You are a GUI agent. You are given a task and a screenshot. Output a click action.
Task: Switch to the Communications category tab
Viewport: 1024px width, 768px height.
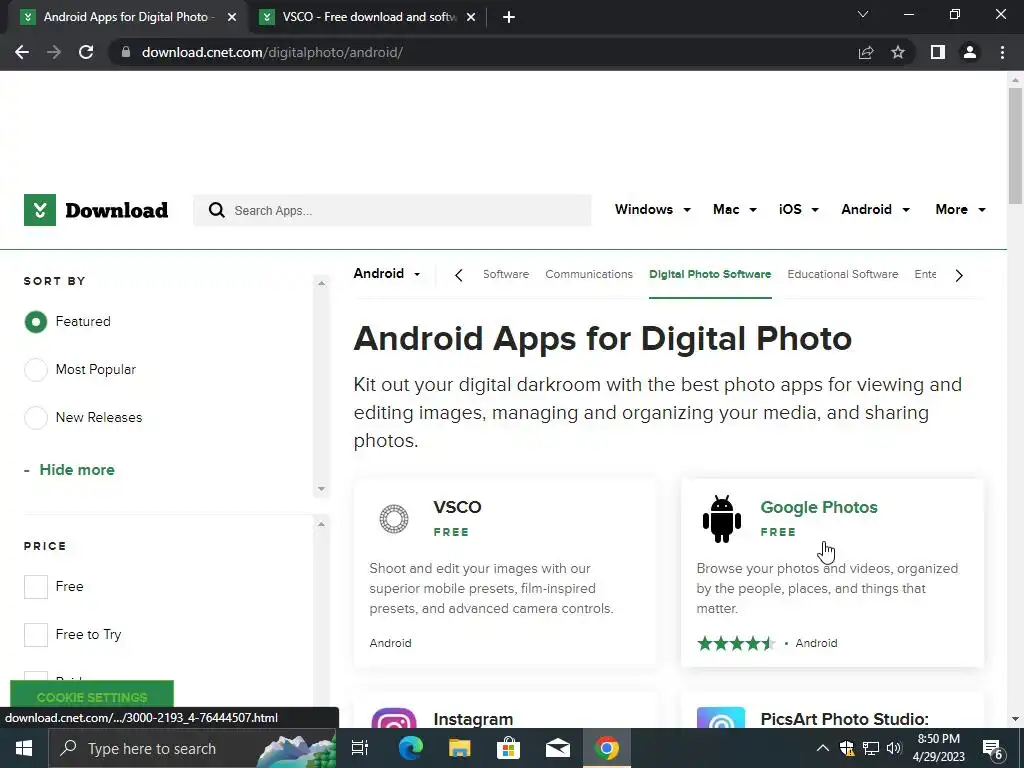[588, 274]
